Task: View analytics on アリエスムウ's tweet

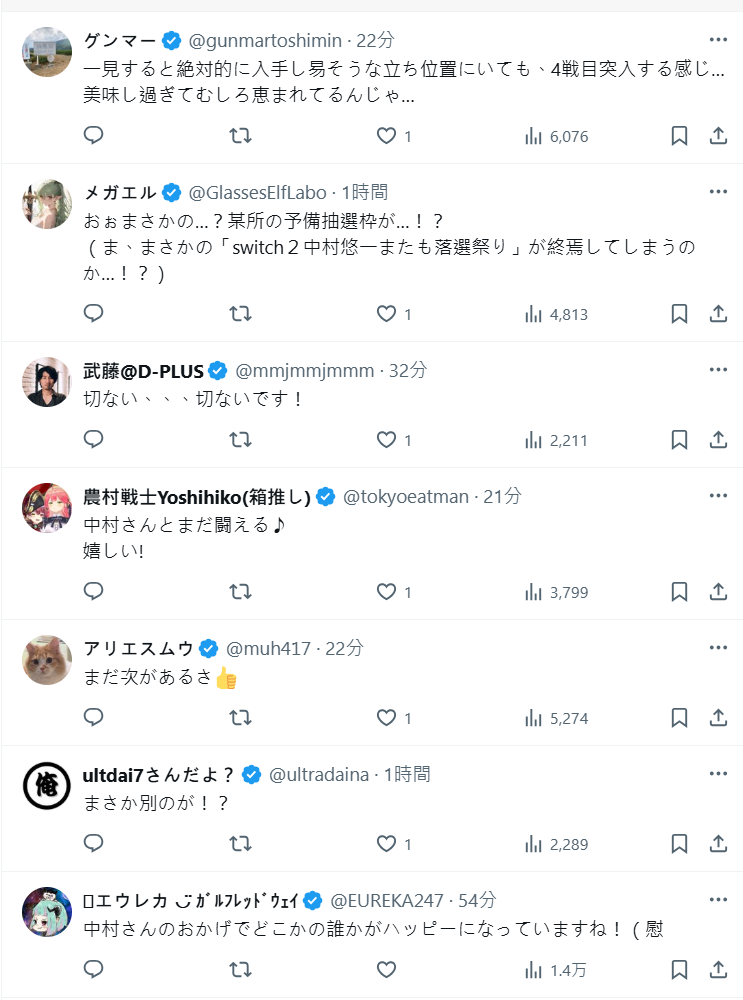Action: (556, 718)
